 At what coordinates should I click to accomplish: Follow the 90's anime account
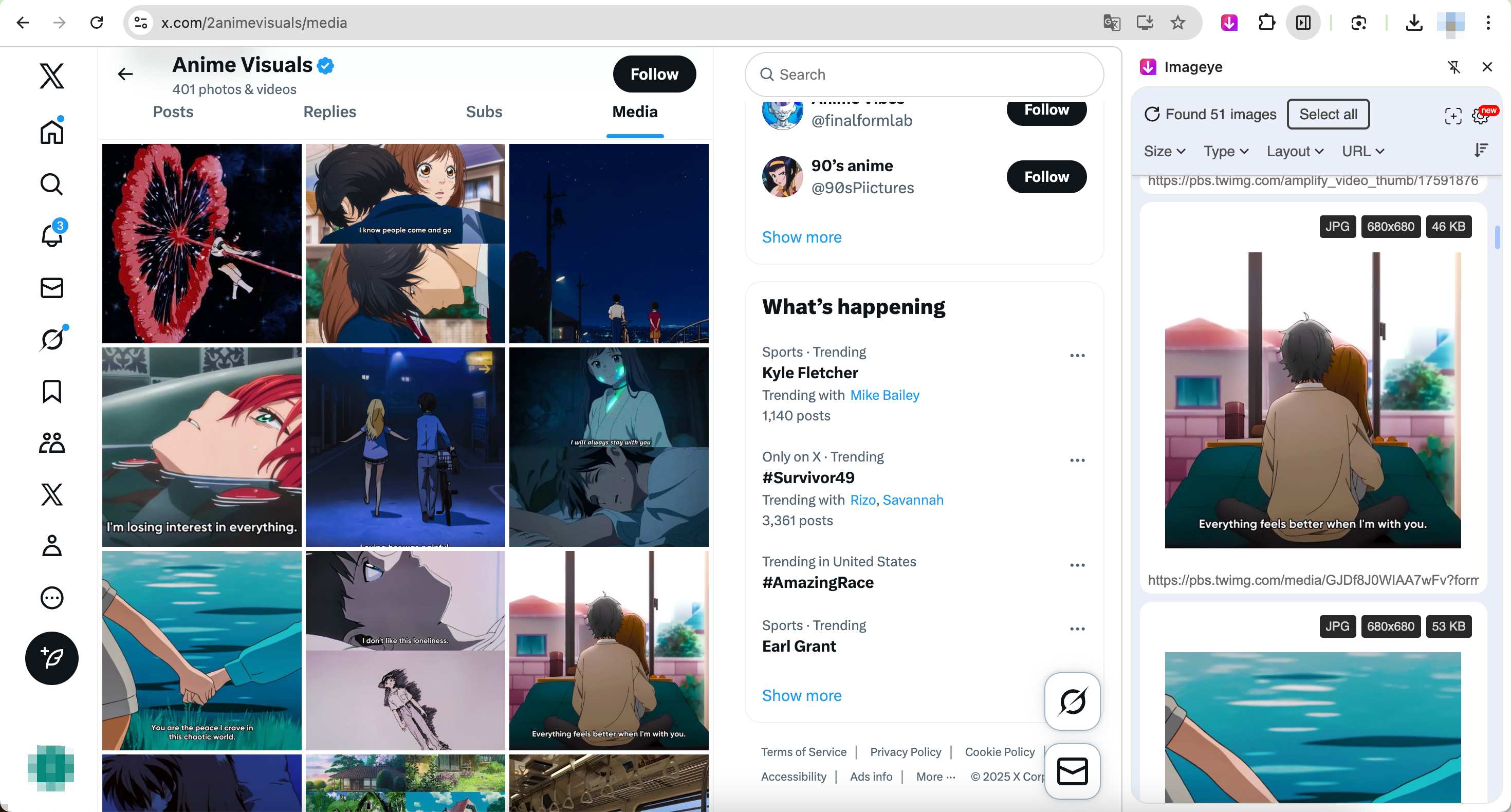[1046, 177]
